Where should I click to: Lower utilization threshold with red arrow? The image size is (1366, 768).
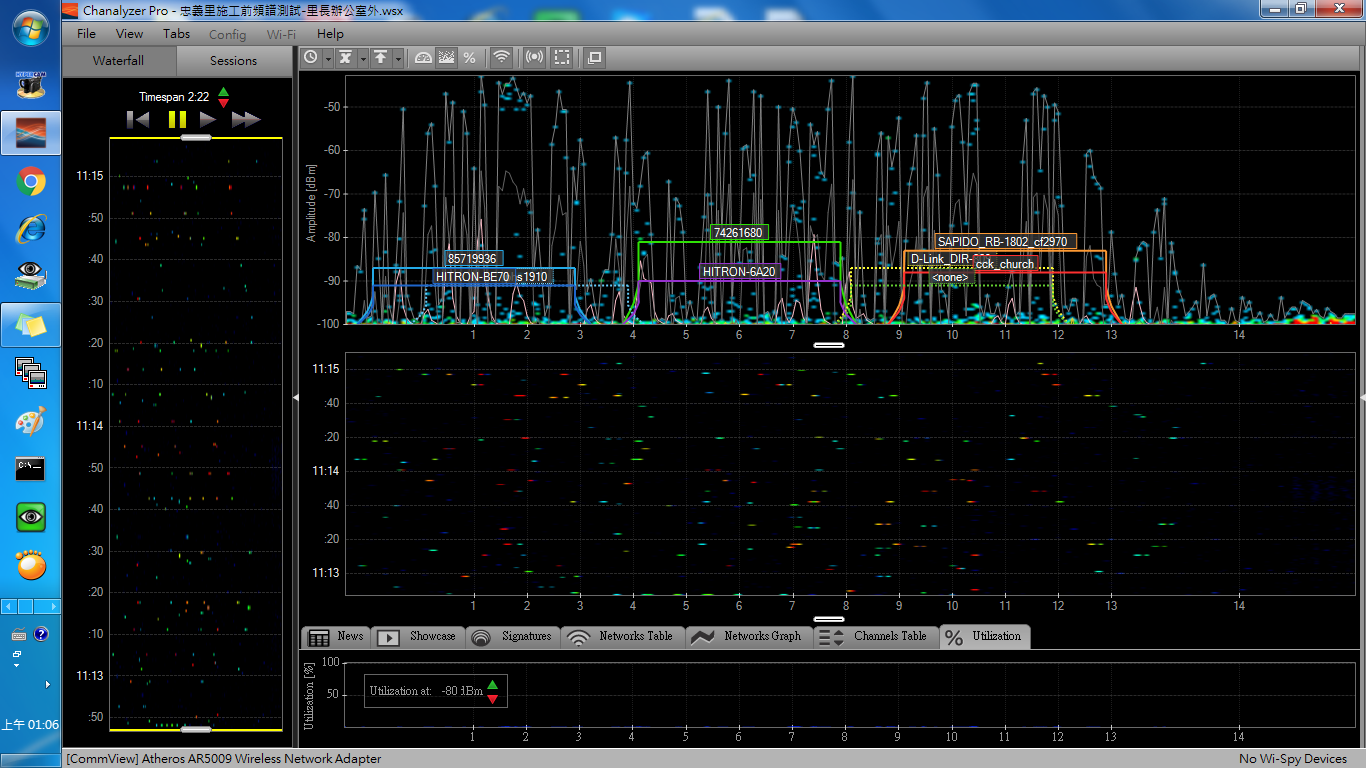point(492,698)
